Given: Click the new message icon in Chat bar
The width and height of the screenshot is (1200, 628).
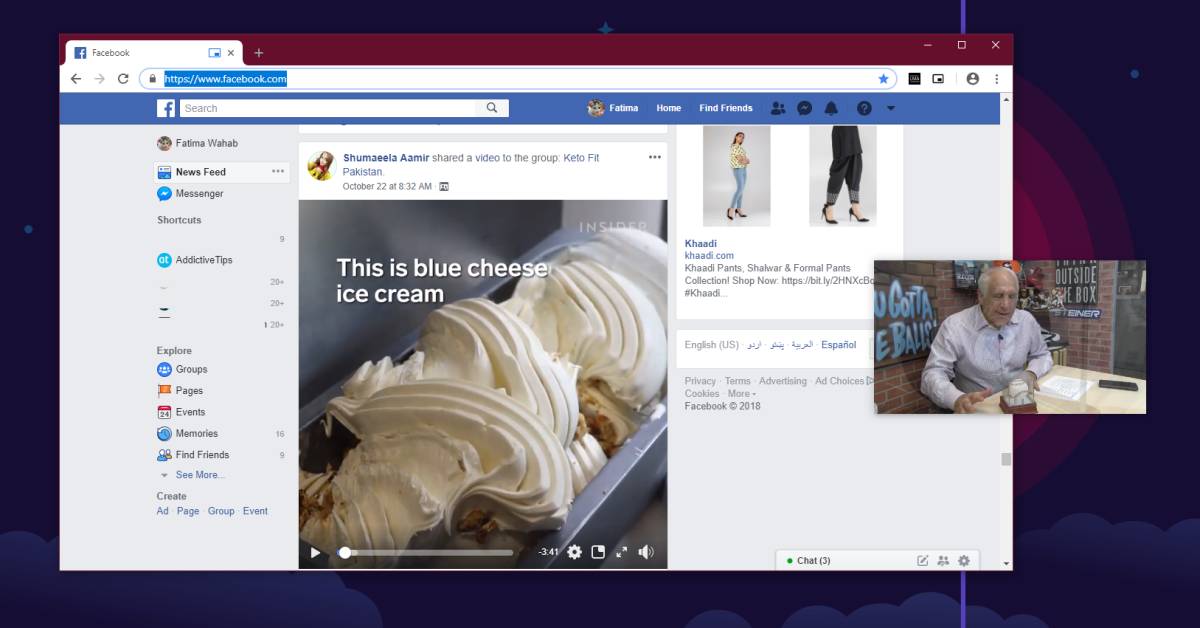Looking at the screenshot, I should coord(923,561).
